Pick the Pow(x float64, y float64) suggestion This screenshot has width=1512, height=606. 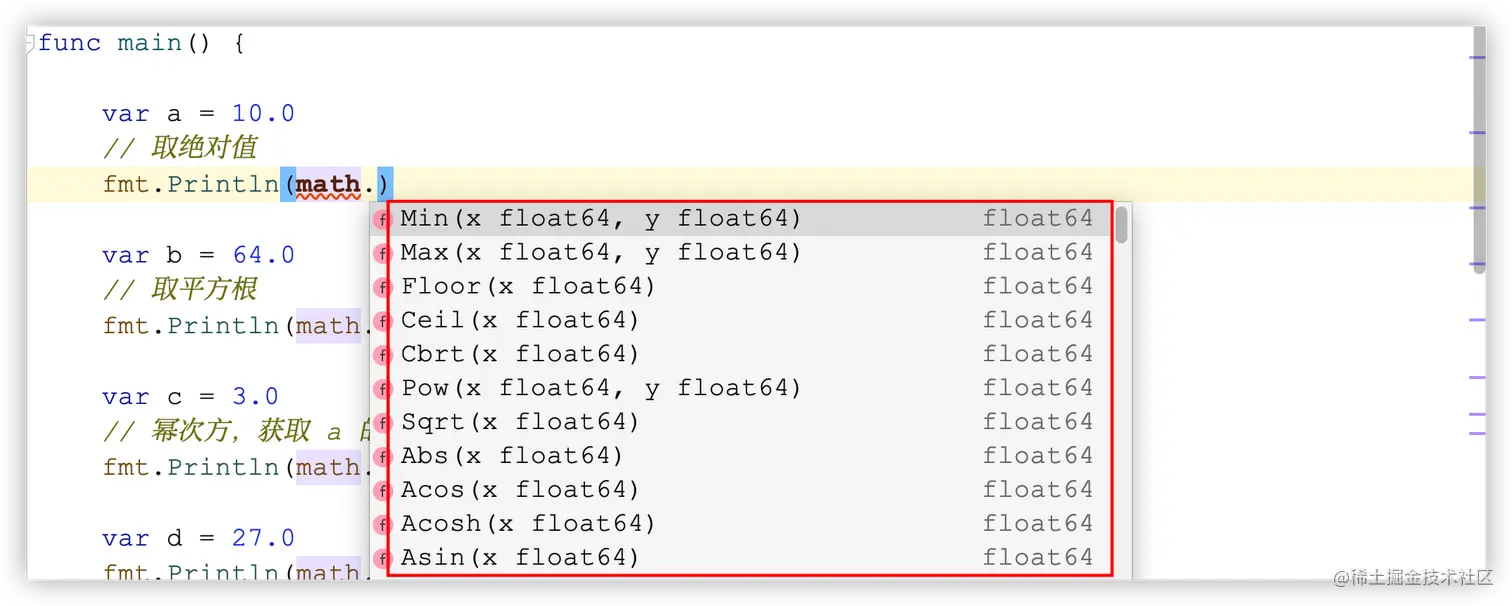(x=741, y=388)
